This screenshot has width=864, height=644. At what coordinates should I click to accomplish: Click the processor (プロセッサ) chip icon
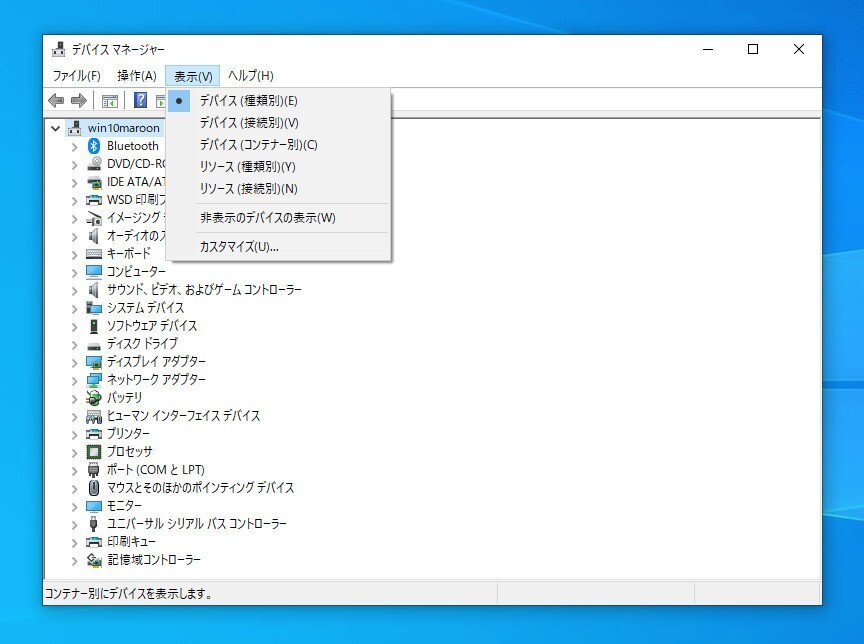pos(94,452)
